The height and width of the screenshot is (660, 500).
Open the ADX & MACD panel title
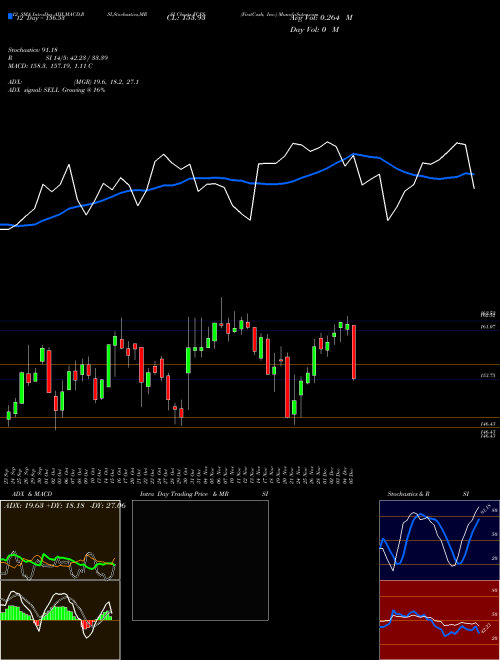click(x=32, y=494)
